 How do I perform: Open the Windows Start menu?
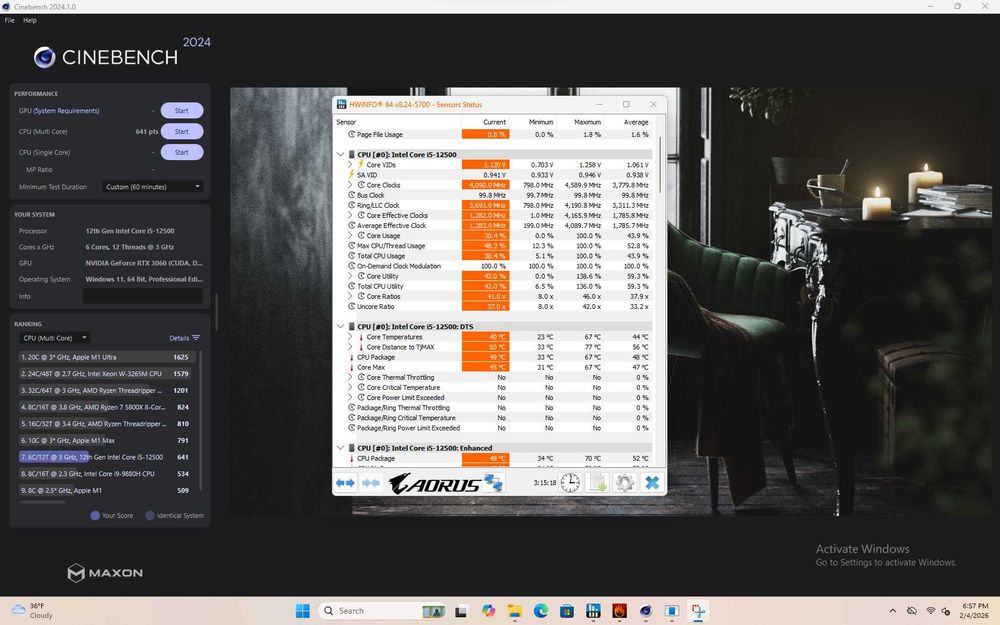click(302, 611)
